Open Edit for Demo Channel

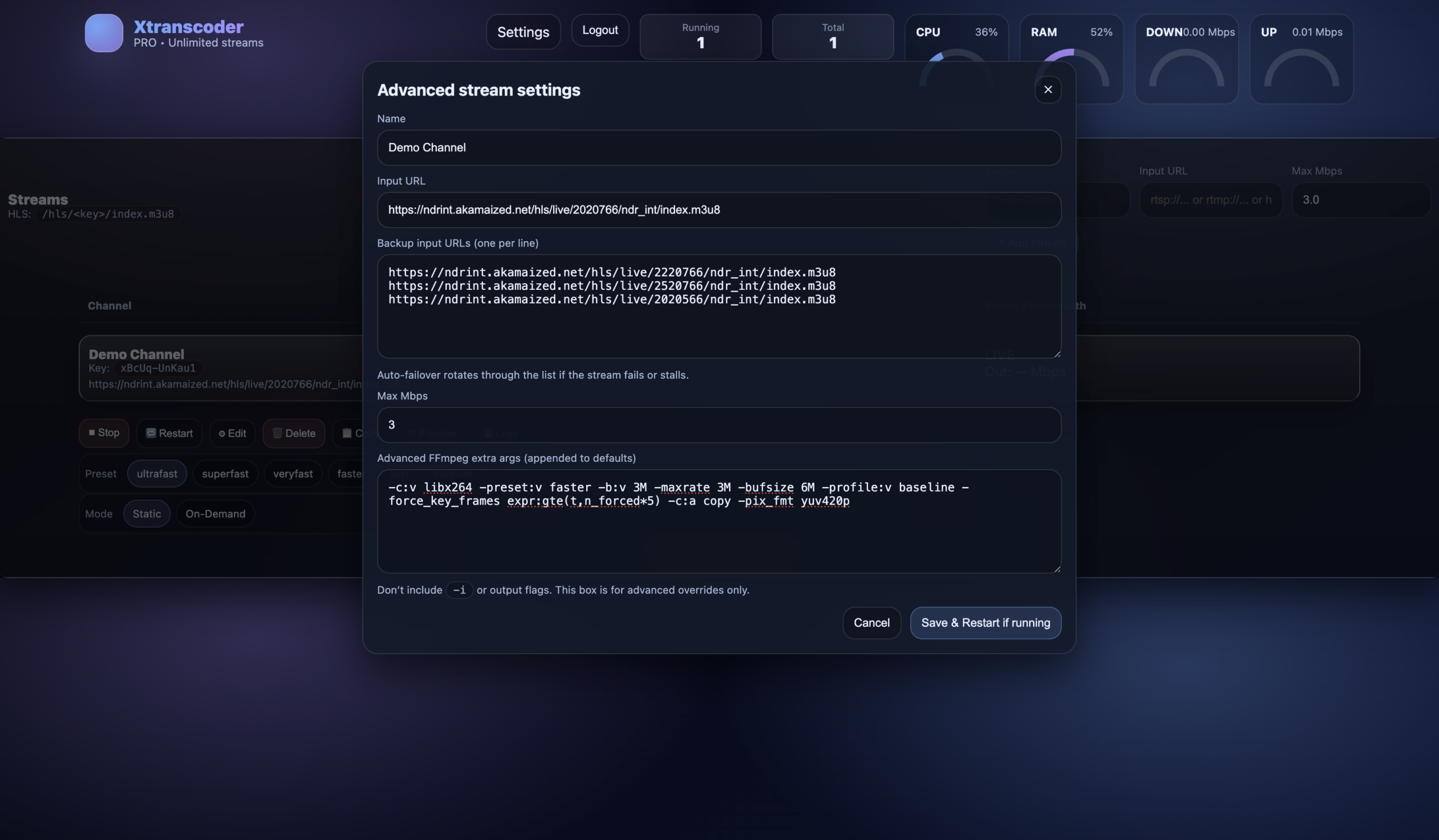pyautogui.click(x=232, y=433)
